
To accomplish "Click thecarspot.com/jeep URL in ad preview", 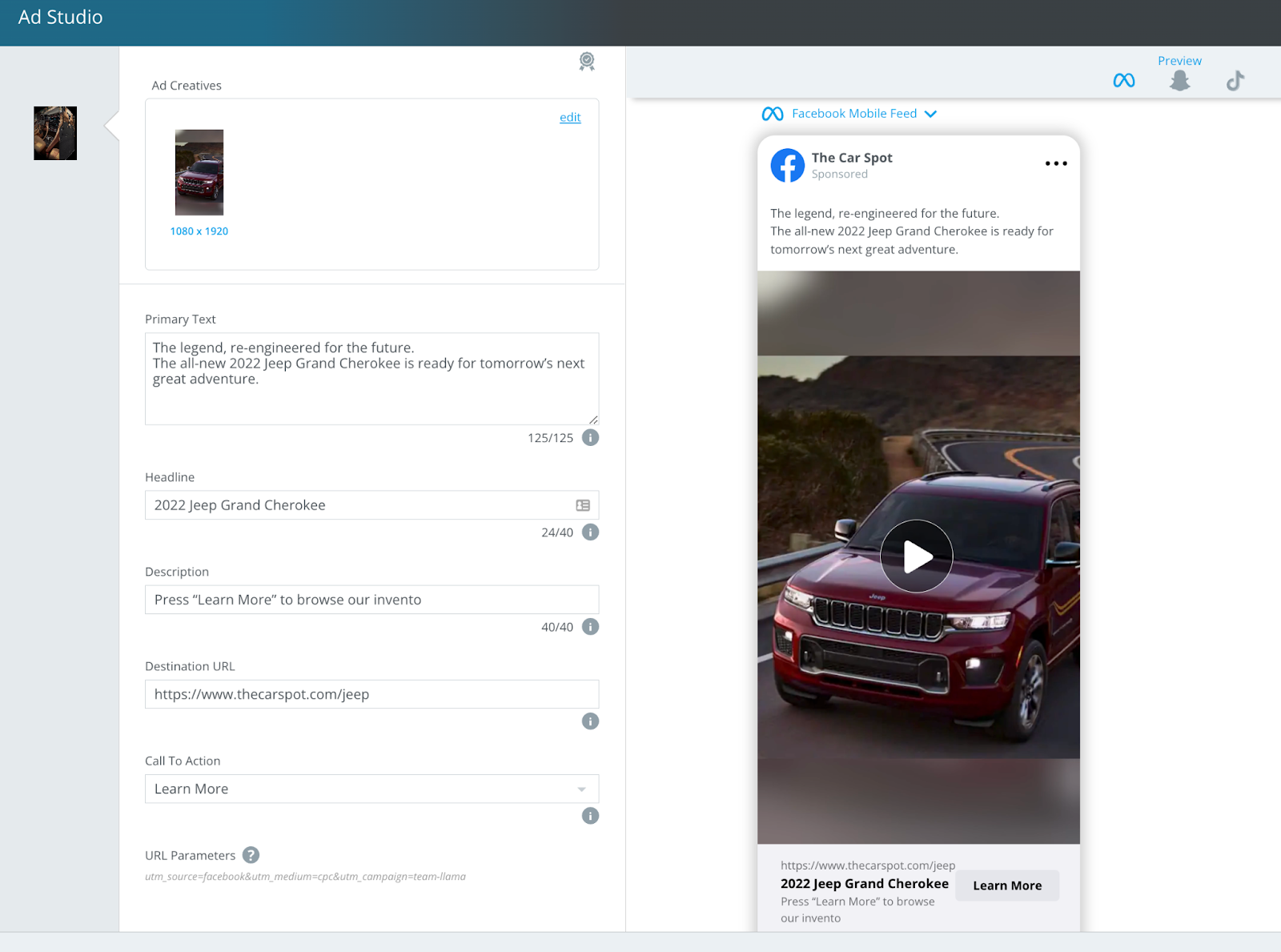I will pyautogui.click(x=868, y=866).
